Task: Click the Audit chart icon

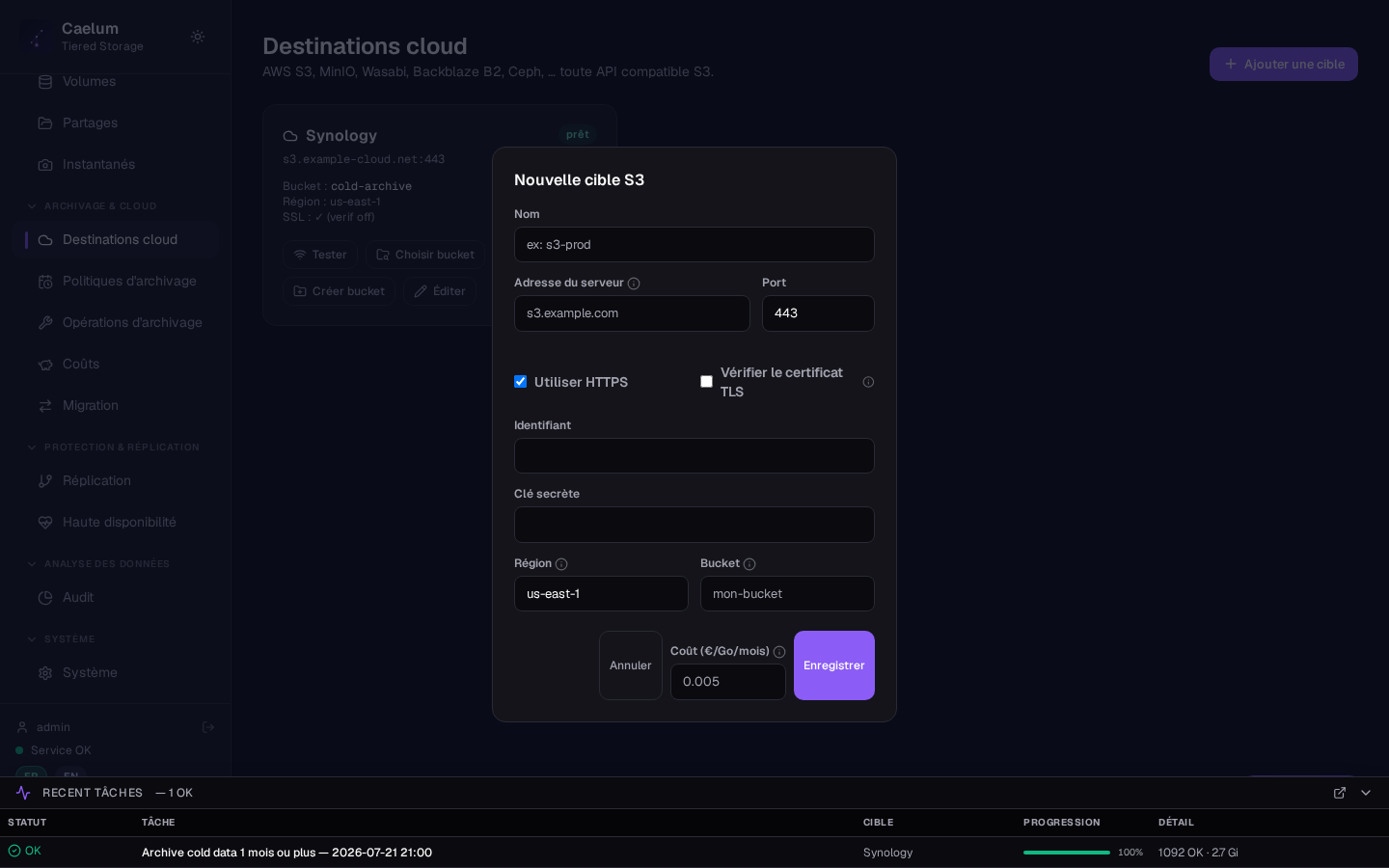Action: coord(45,598)
